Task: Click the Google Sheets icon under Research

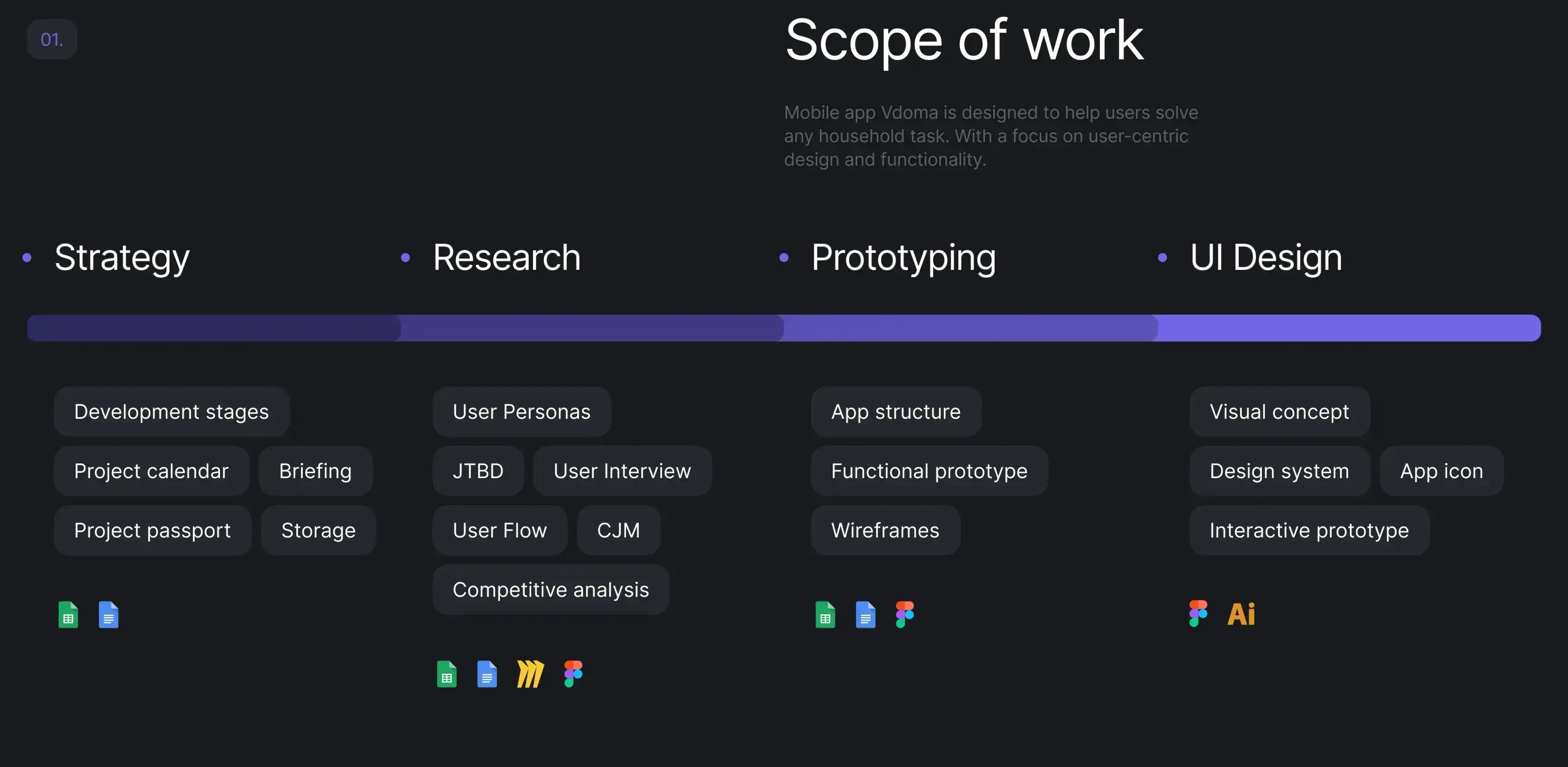Action: pyautogui.click(x=446, y=674)
